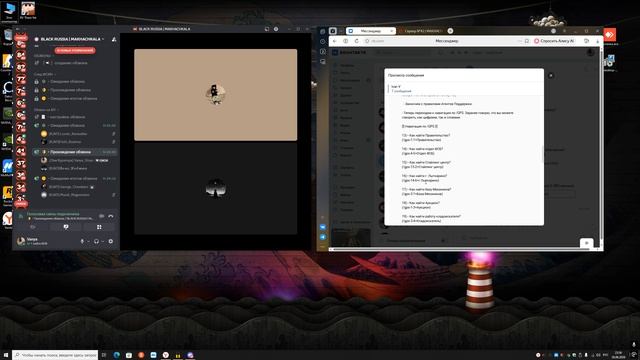Open the headphones output options arrow
This screenshot has width=640, height=360.
(x=102, y=241)
